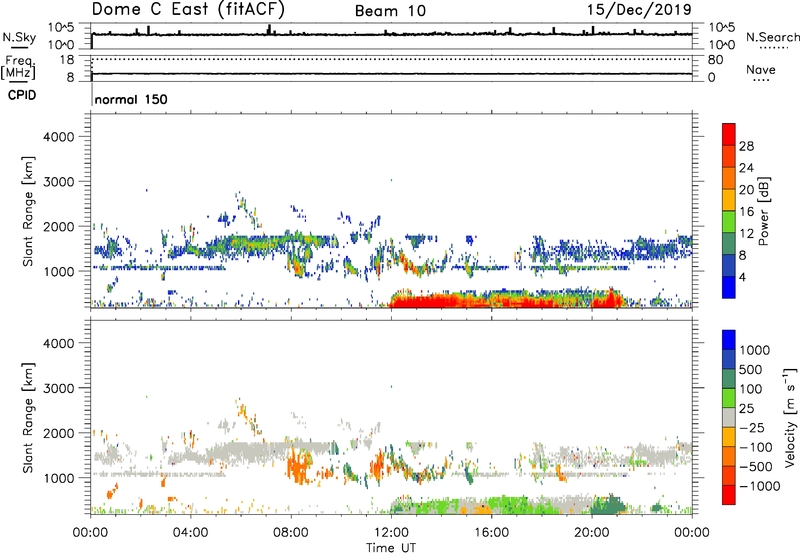The image size is (800, 554).
Task: Click the 'Nave' legend label
Action: tap(761, 69)
